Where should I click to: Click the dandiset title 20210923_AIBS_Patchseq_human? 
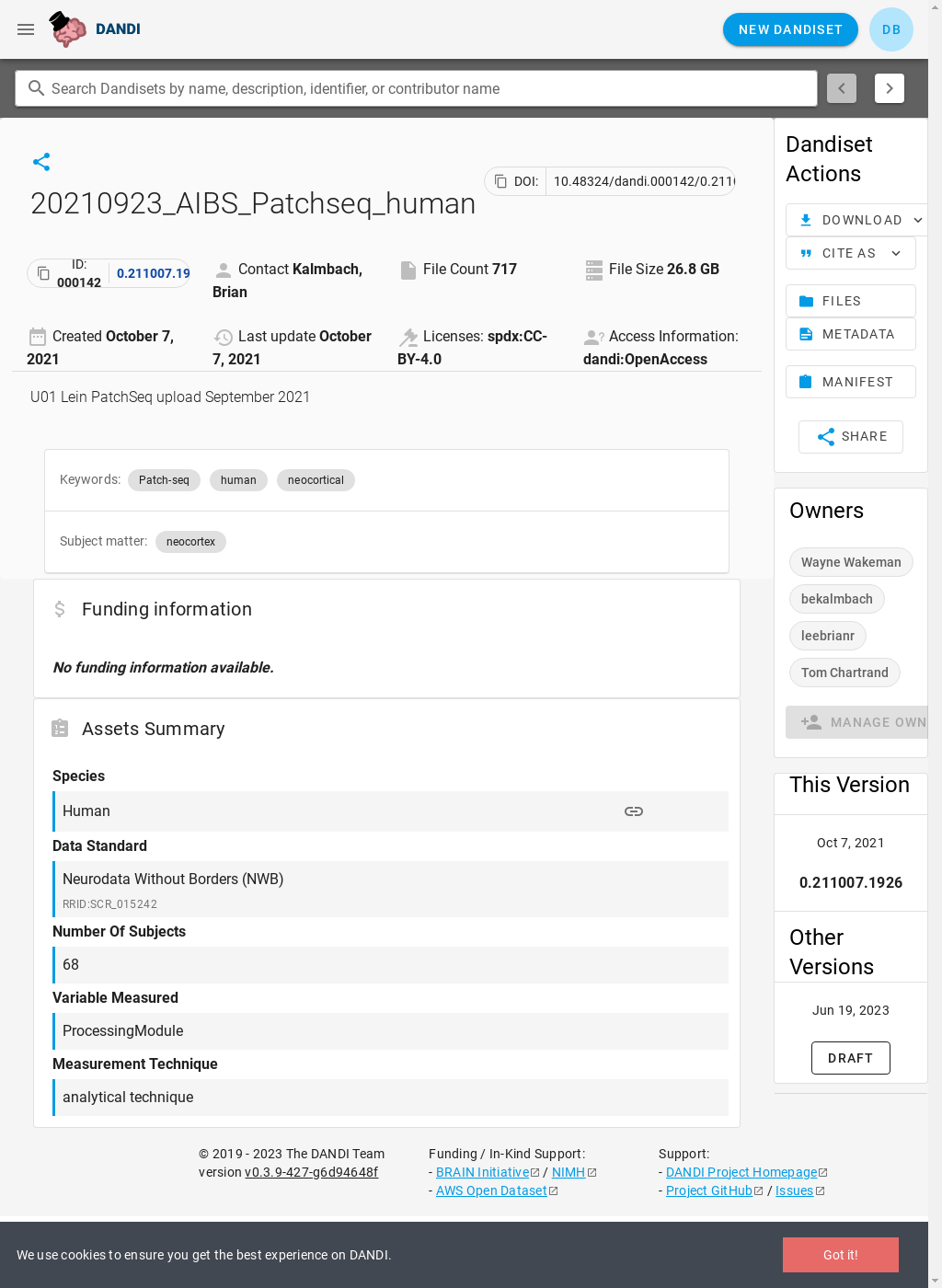(253, 203)
